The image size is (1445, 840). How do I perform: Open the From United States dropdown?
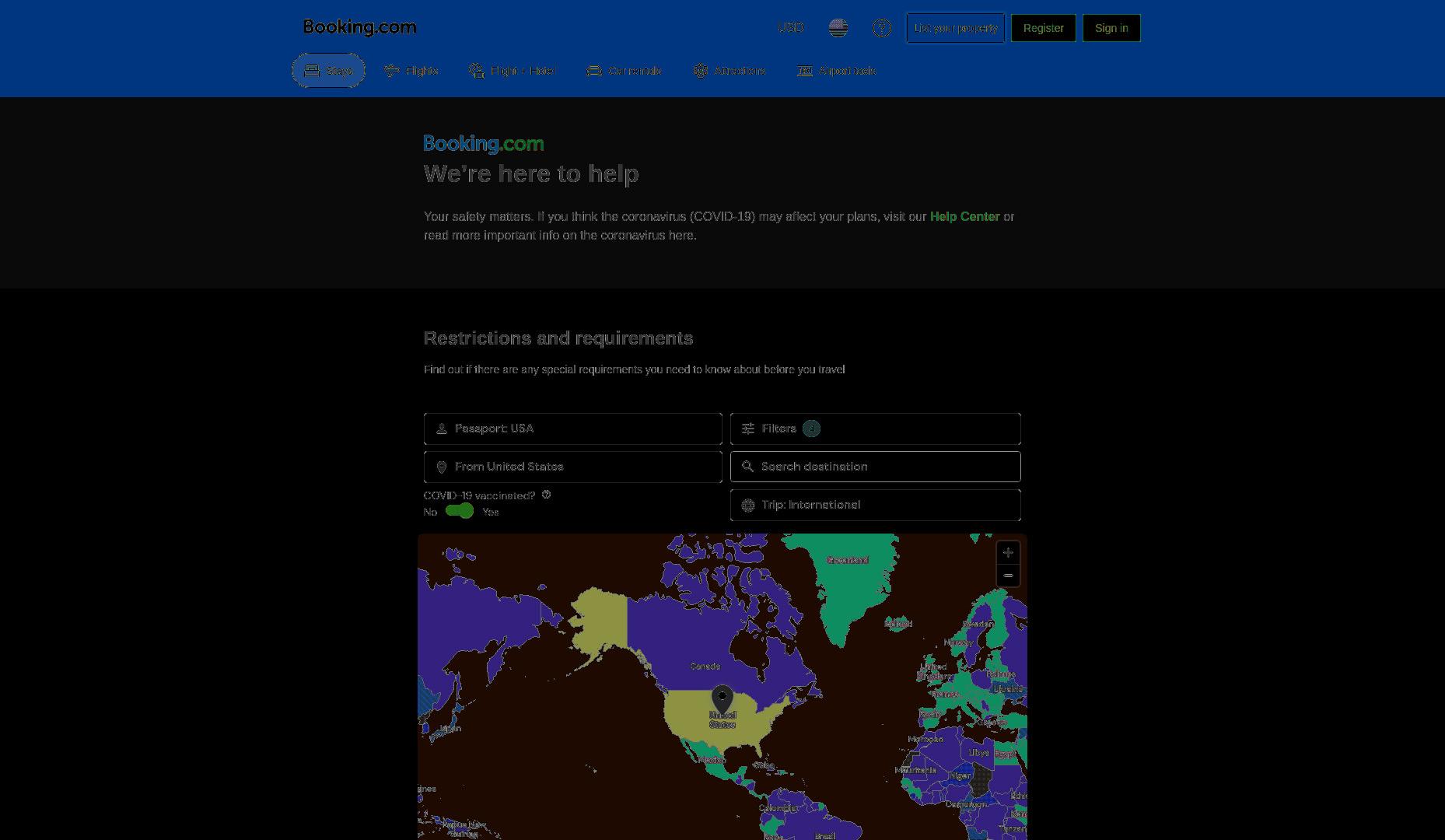pyautogui.click(x=573, y=467)
